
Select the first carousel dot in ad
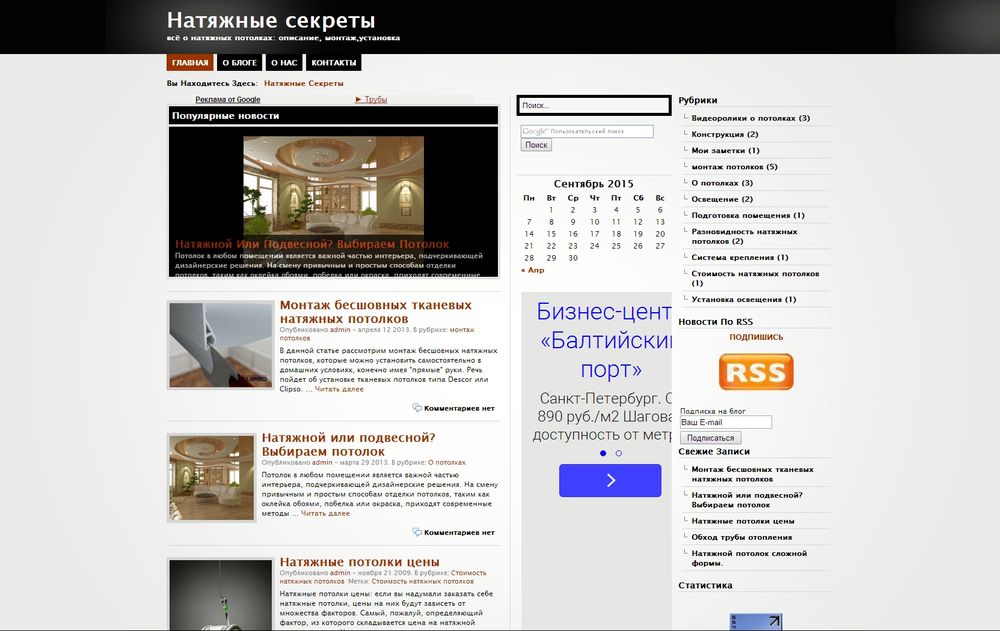coord(603,453)
